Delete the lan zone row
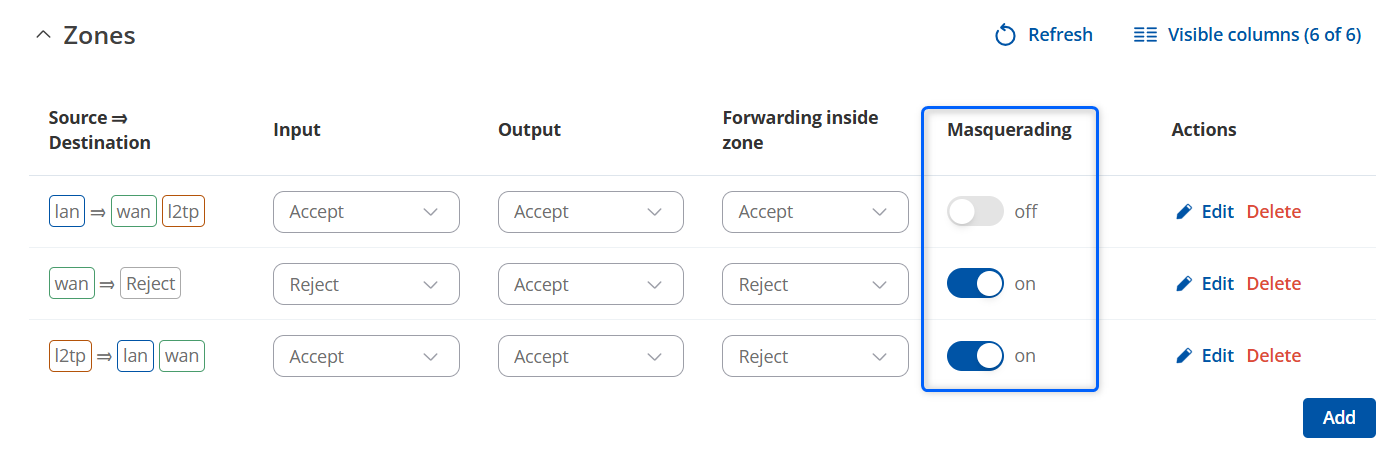This screenshot has height=464, width=1398. [x=1274, y=212]
